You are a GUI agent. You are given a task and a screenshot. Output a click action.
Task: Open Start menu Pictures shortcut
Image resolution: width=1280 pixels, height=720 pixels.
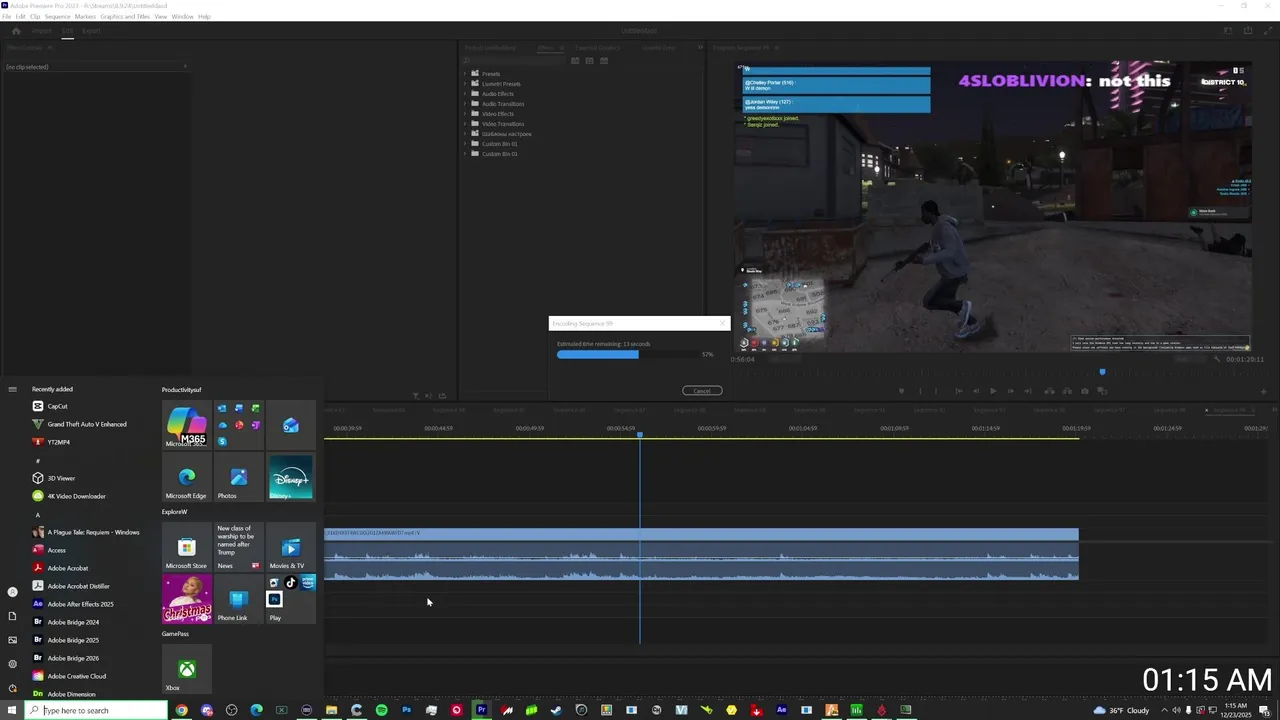[x=12, y=640]
